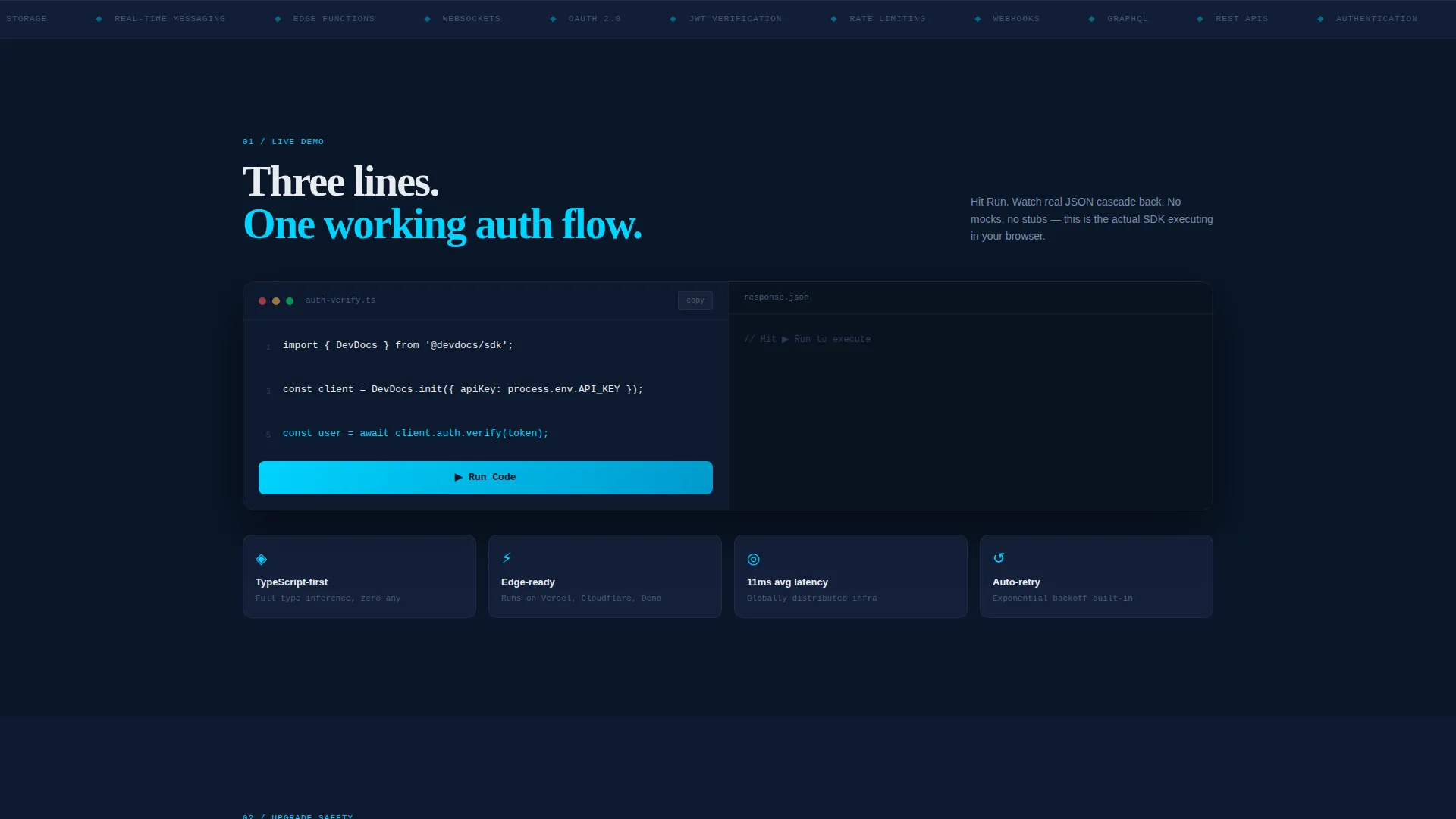The image size is (1456, 819).
Task: Click 'Full type inference, zero any' description
Action: pos(328,598)
